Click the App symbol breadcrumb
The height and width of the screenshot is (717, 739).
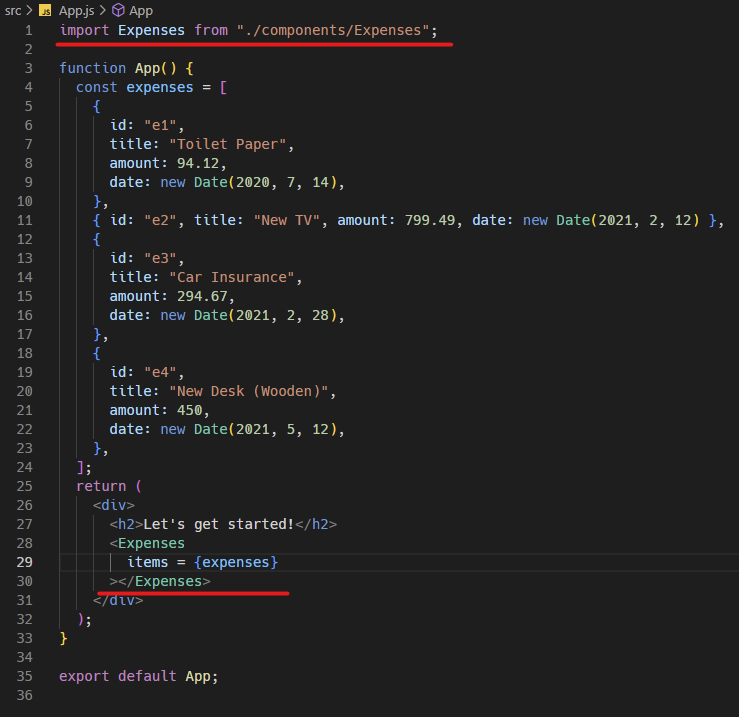click(141, 10)
